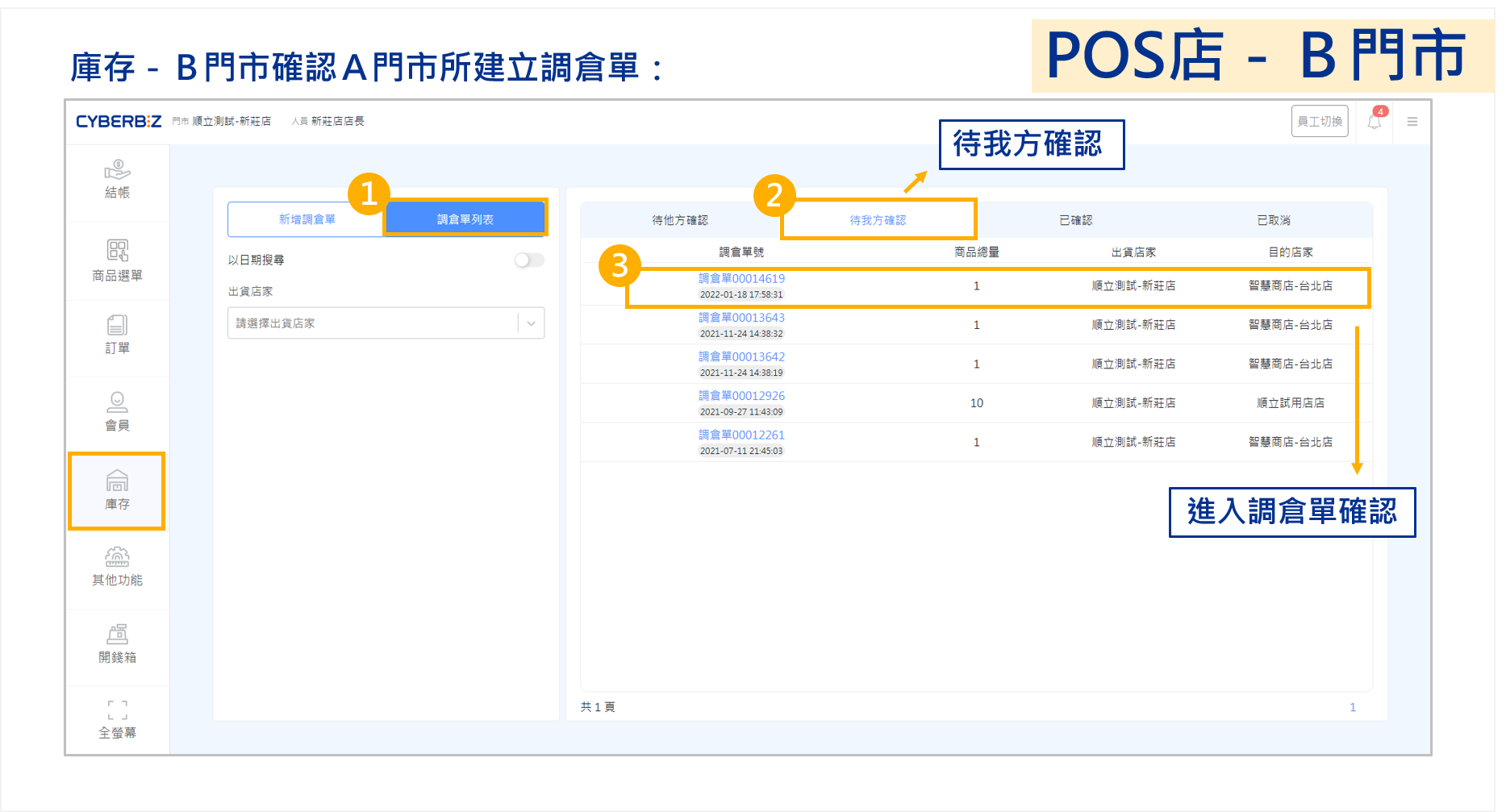1506x812 pixels.
Task: Open 其他功能 other functions icon
Action: (117, 566)
